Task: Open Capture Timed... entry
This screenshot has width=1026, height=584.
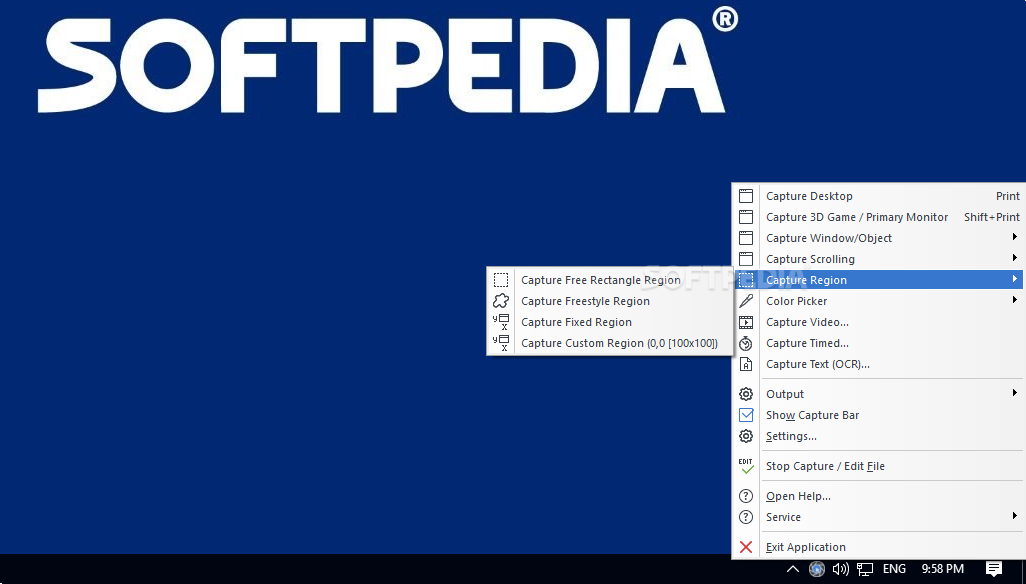Action: [879, 343]
